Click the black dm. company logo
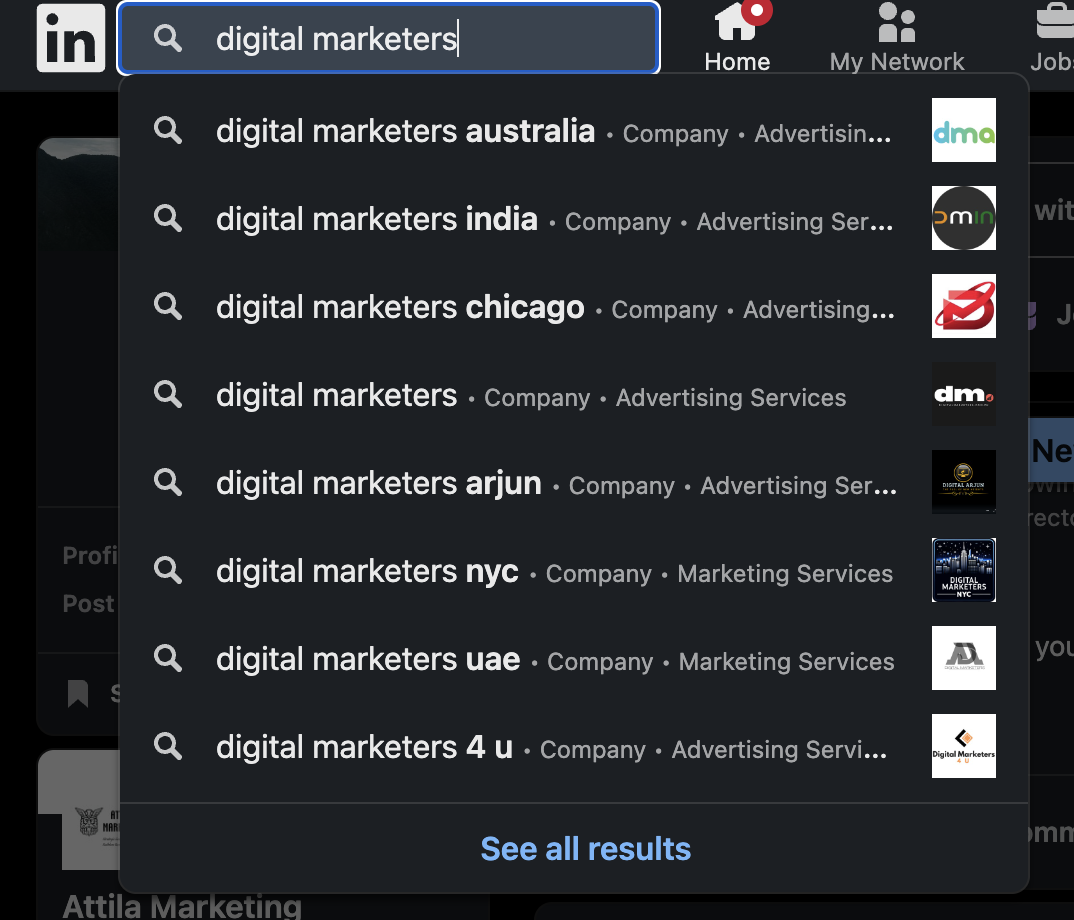The image size is (1074, 920). (964, 394)
